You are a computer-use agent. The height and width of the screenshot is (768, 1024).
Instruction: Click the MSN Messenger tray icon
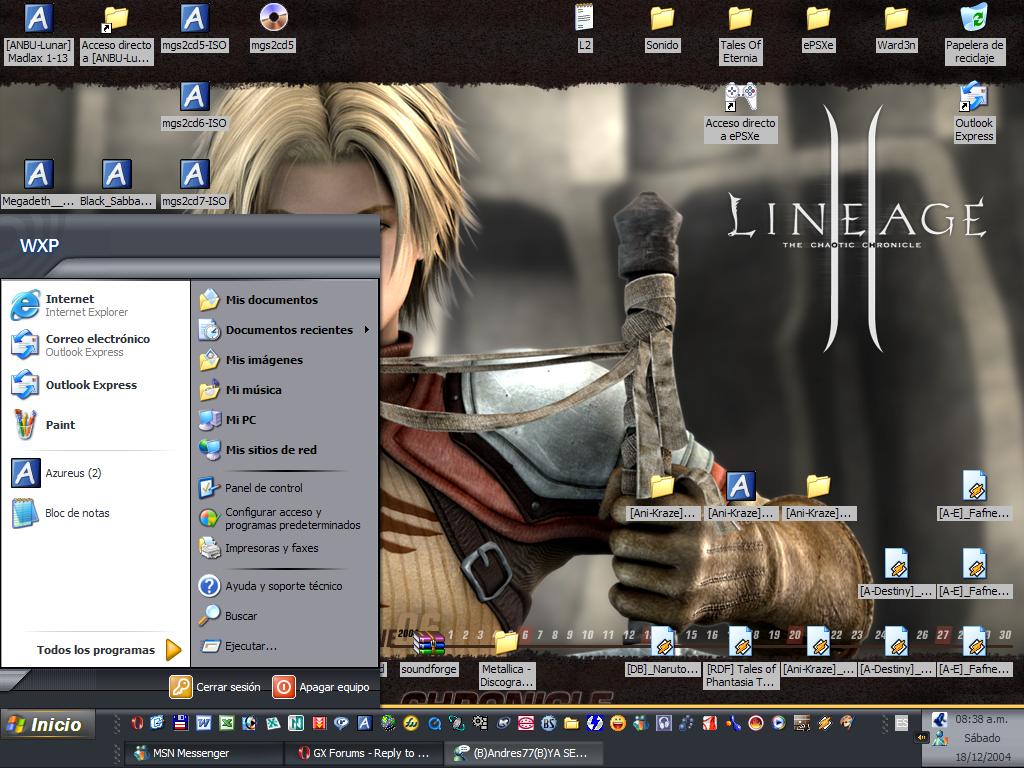(940, 739)
